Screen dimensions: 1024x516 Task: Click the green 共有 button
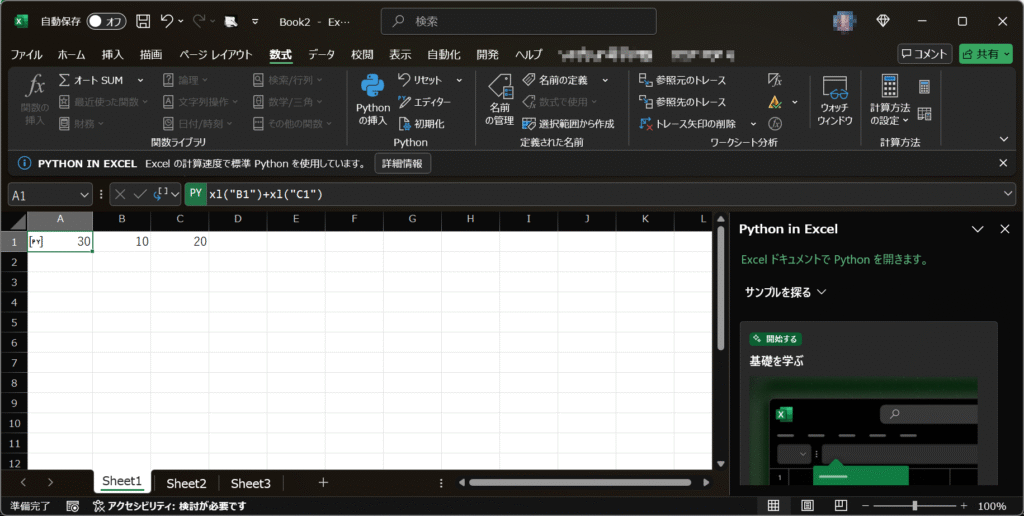pos(985,54)
